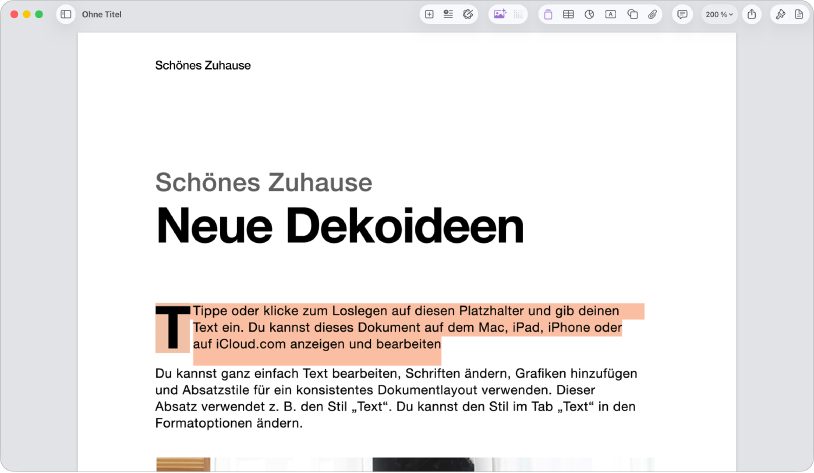
Task: Click the purple jar-shaped icon in toolbar
Action: (x=548, y=15)
